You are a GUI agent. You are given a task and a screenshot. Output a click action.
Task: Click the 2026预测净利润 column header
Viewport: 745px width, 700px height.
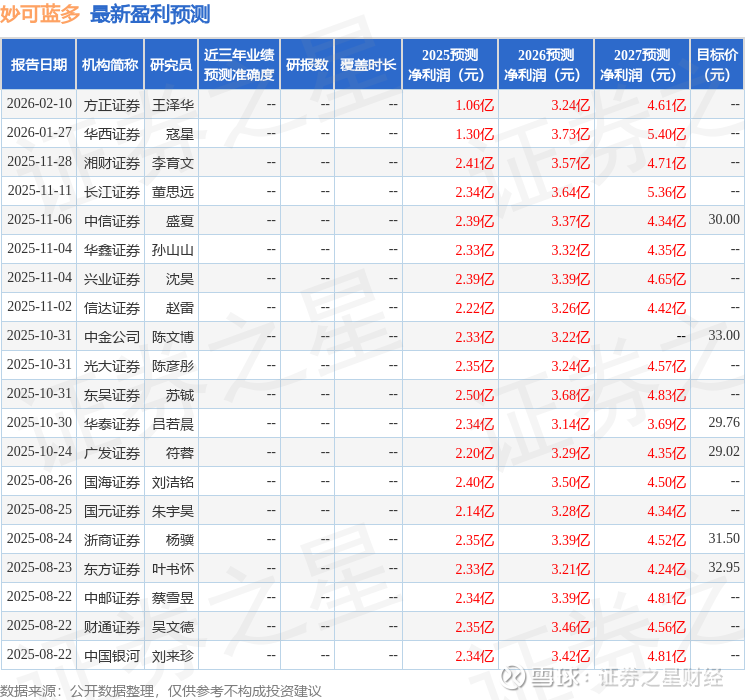546,65
